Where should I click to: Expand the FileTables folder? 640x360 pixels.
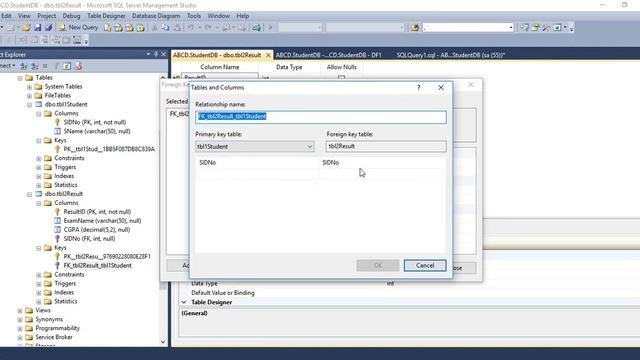pos(29,96)
